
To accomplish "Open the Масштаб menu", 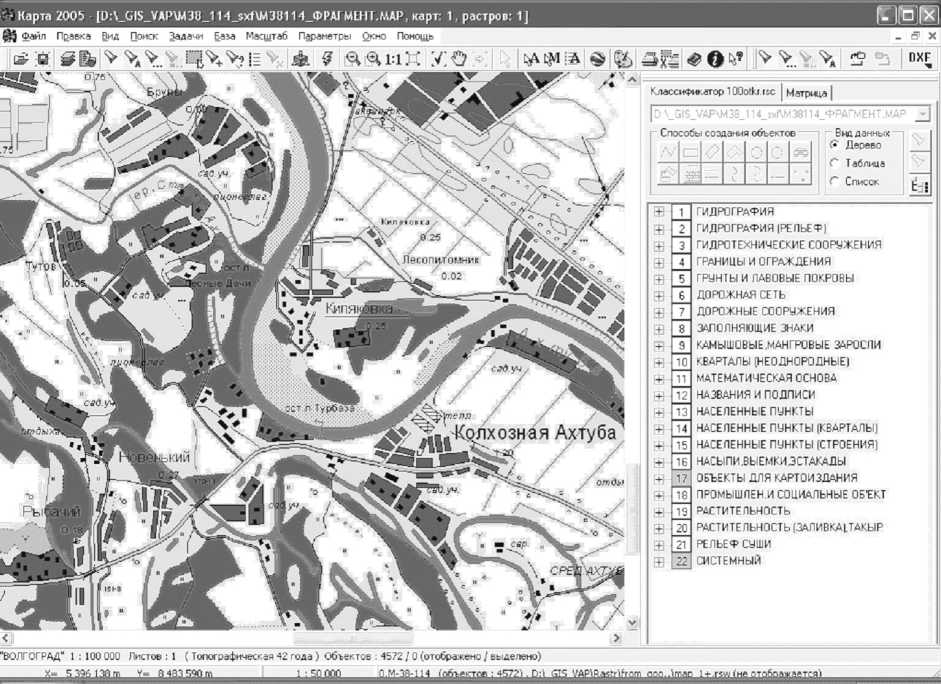I will [x=266, y=36].
